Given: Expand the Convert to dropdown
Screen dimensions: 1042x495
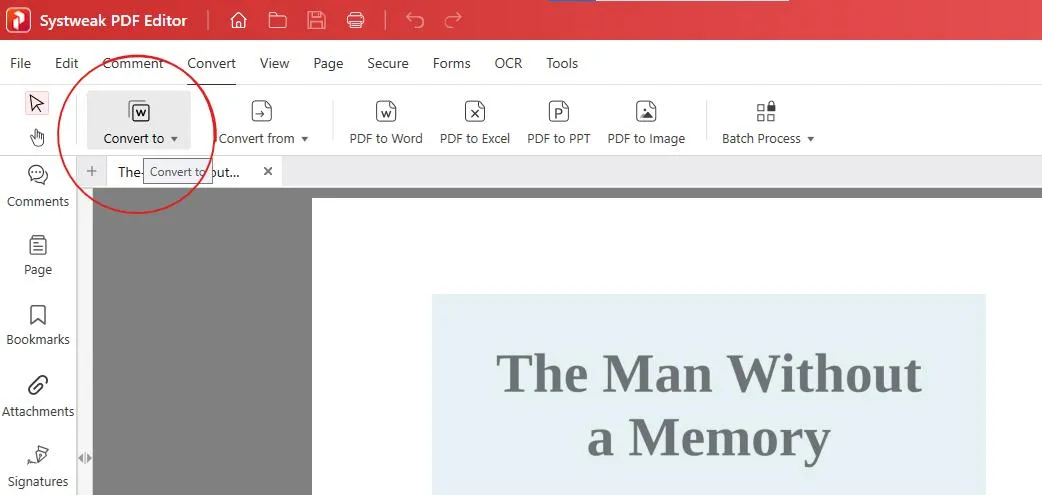Looking at the screenshot, I should point(140,122).
